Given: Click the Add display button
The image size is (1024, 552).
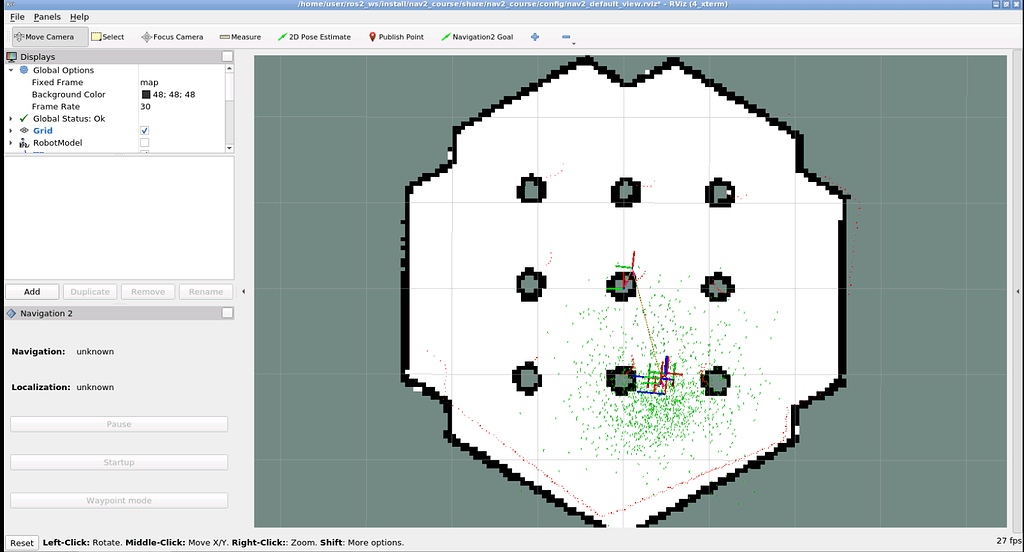Looking at the screenshot, I should click(32, 292).
